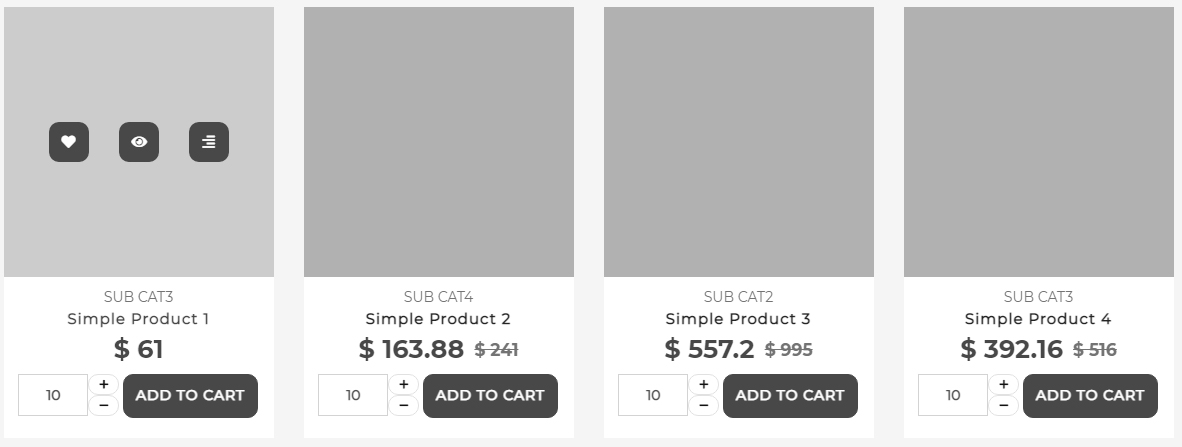Decrease quantity for Simple Product 3
Screen dimensions: 1182x447
(x=704, y=405)
